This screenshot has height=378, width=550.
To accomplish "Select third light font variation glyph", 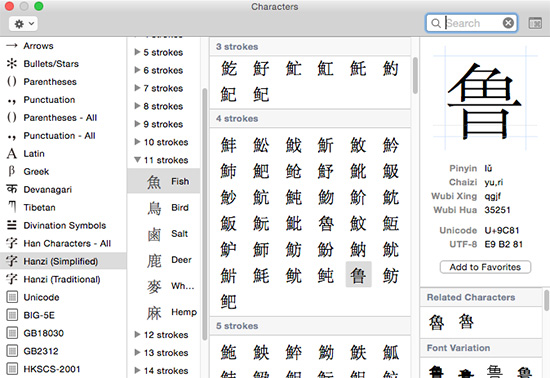I will pos(495,371).
